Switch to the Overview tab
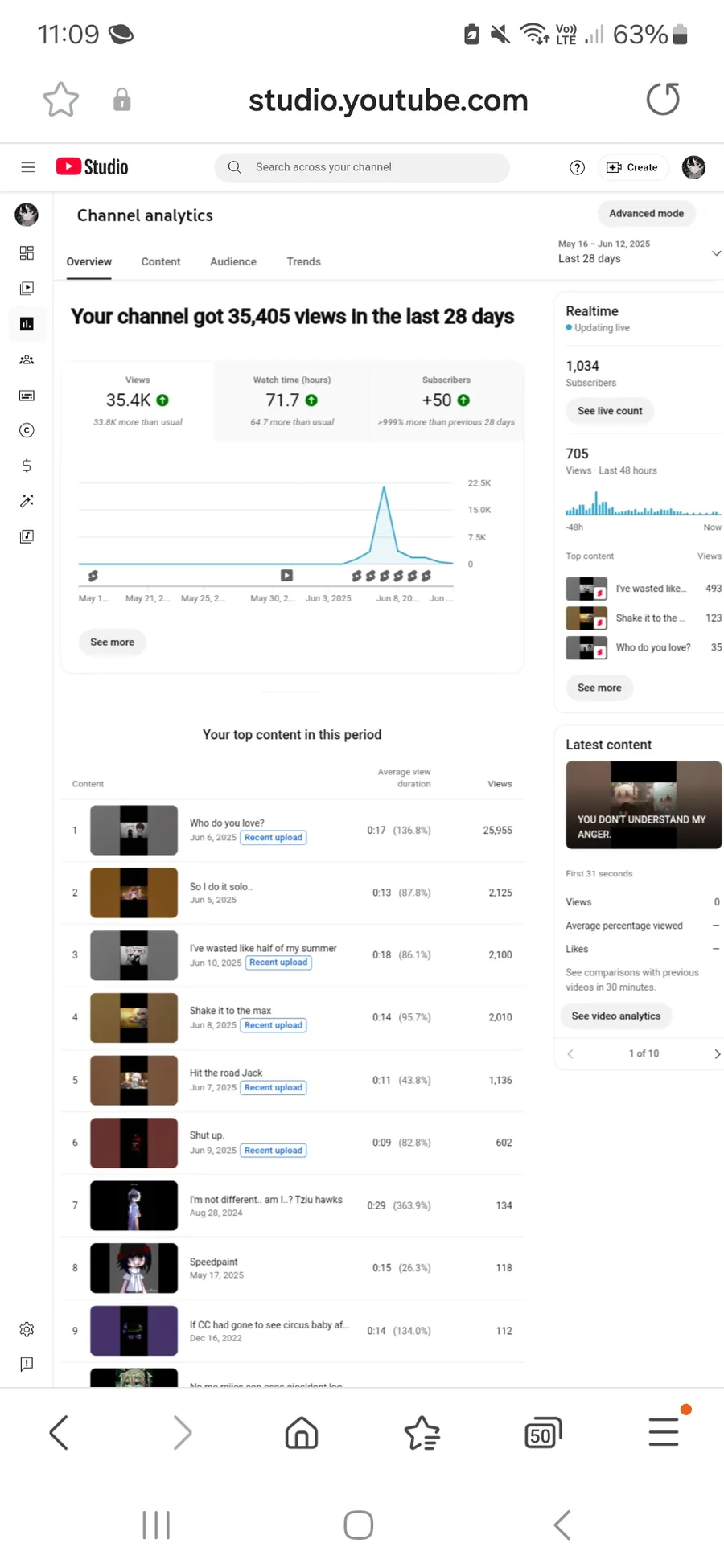 coord(88,262)
